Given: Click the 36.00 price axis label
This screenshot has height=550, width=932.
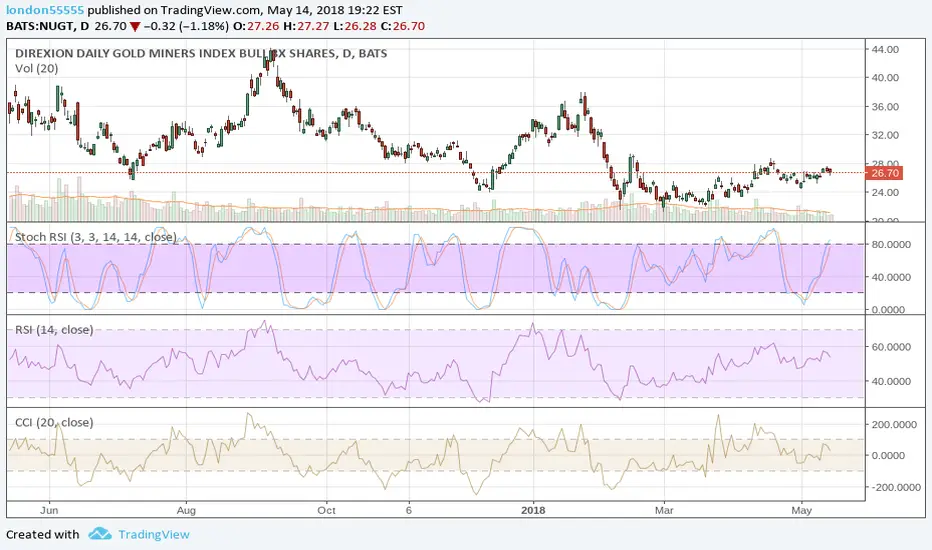Looking at the screenshot, I should click(x=885, y=107).
